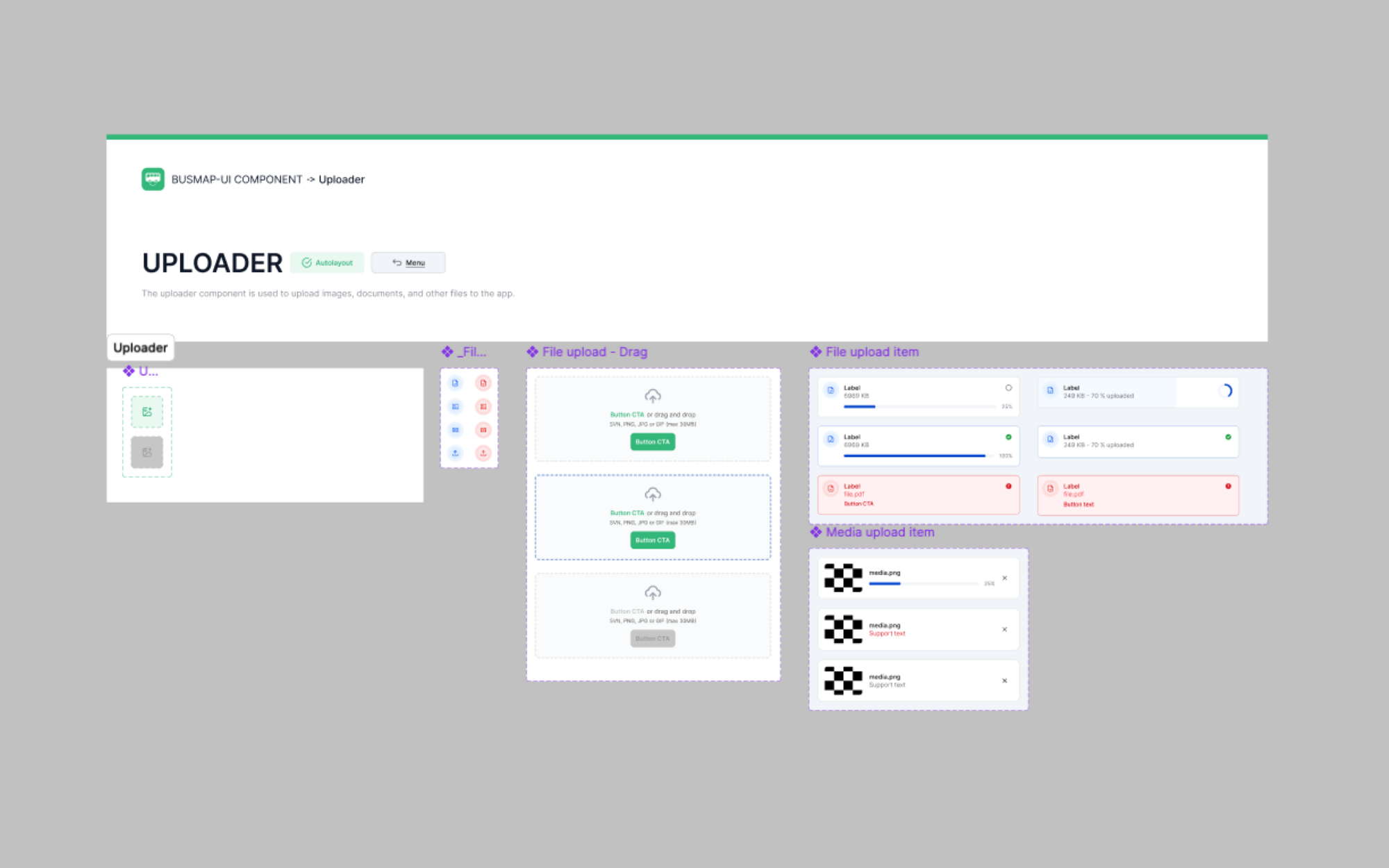Click checkered thumbnail of the bottom media.png item
Viewport: 1389px width, 868px height.
(843, 681)
